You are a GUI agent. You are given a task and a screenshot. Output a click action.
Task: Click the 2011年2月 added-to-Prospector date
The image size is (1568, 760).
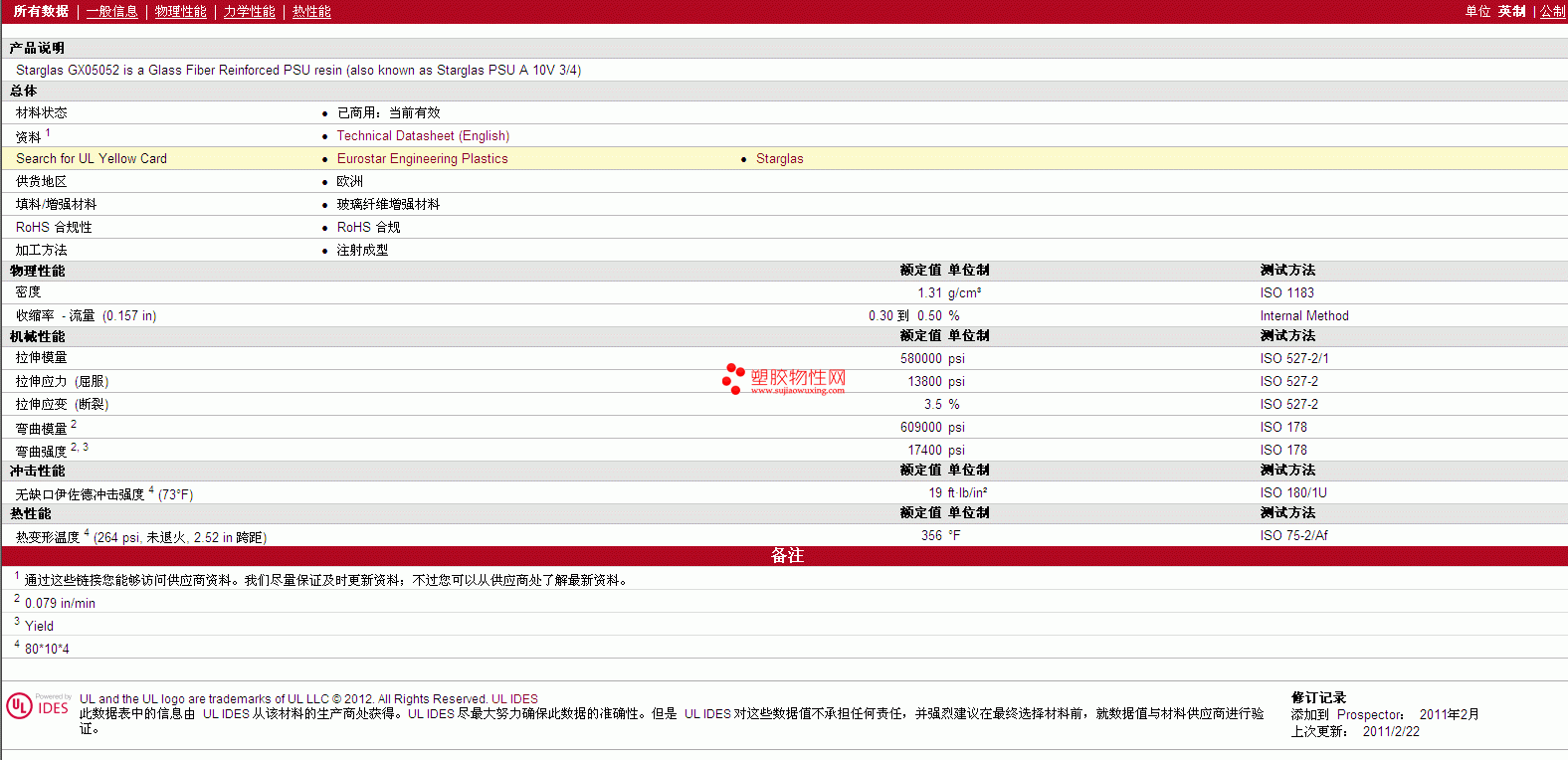click(x=1449, y=715)
